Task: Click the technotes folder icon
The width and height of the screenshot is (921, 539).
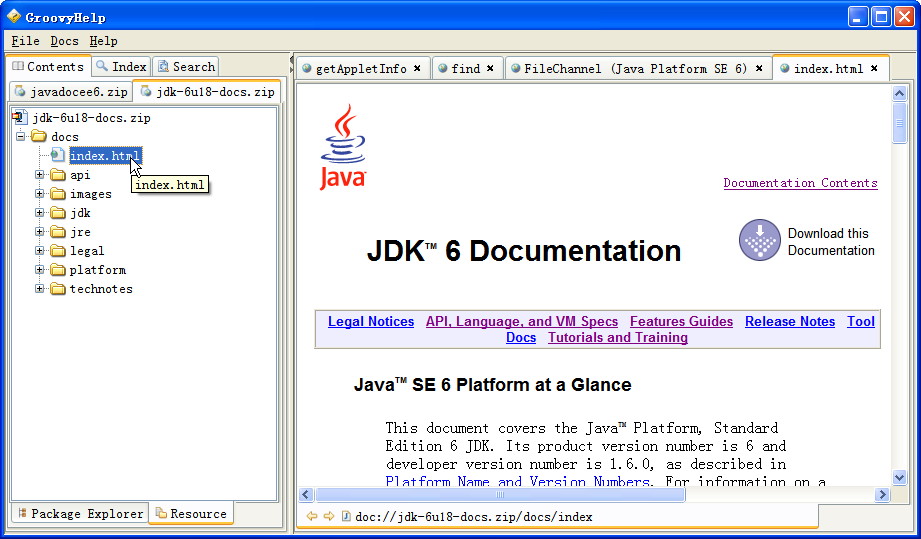Action: pos(58,289)
